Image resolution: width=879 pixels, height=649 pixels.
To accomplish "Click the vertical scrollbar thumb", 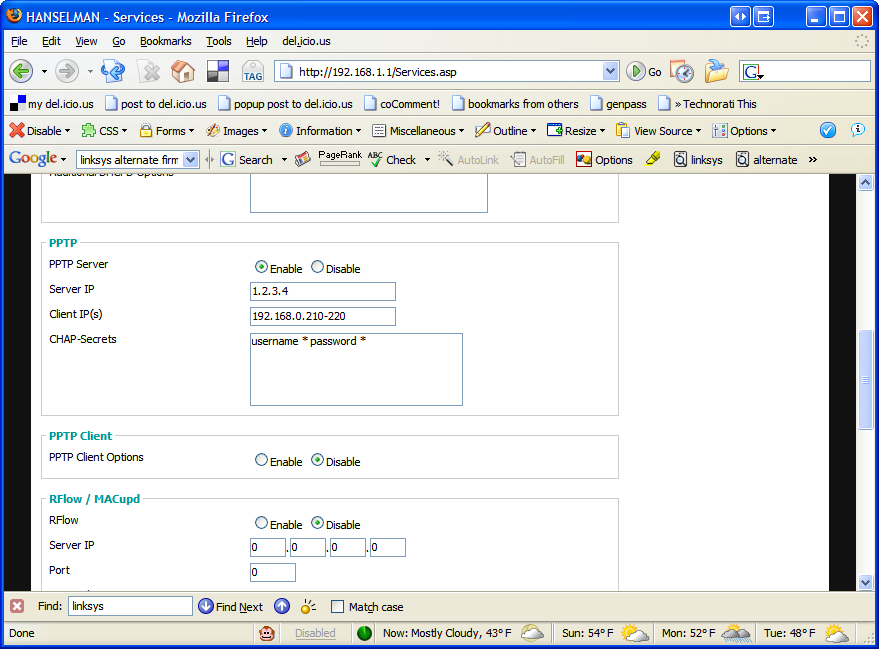I will (866, 379).
